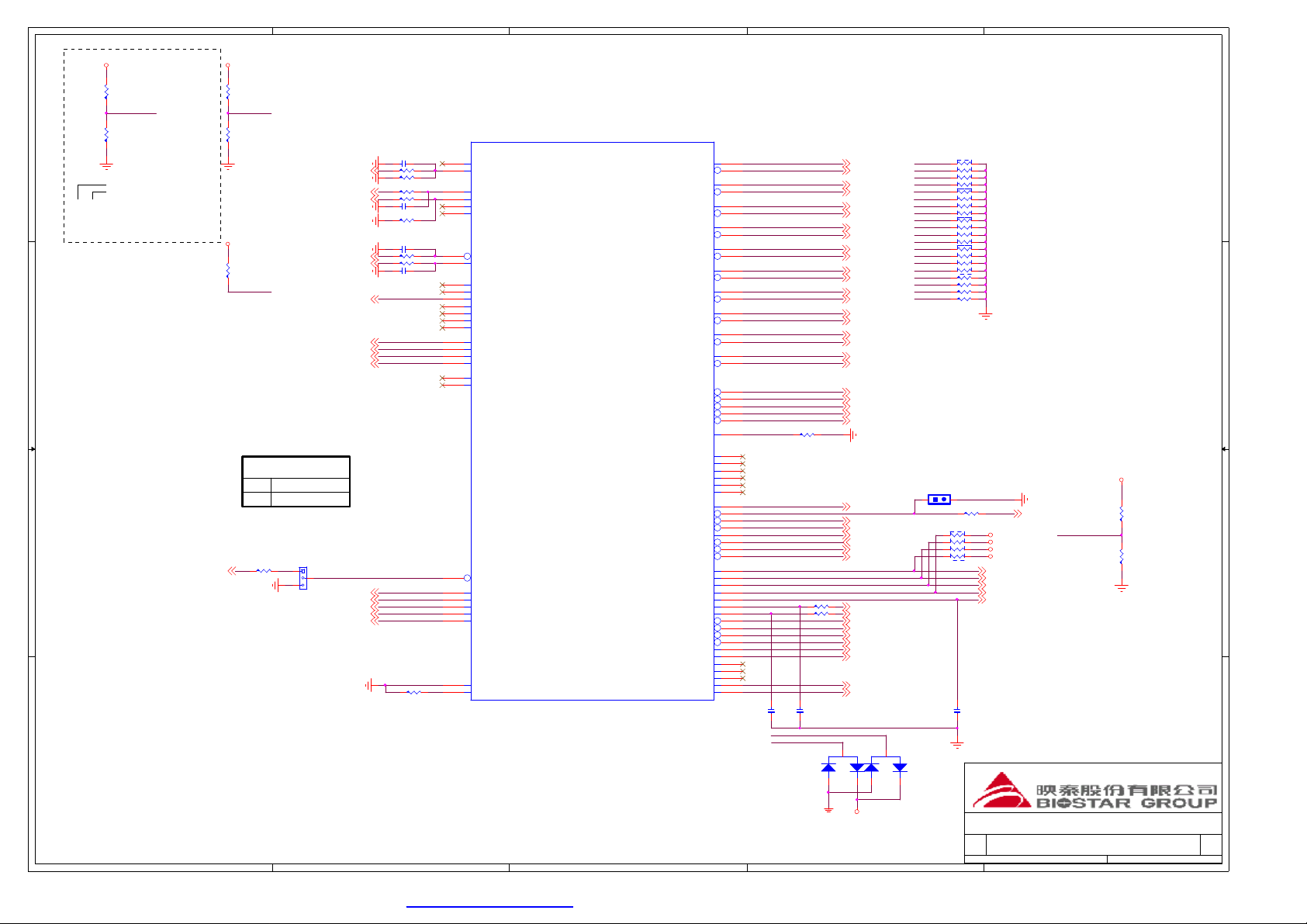Select the rightmost capacitor above the diode group
Viewport: 1307px width, 924px height.
pyautogui.click(x=957, y=711)
